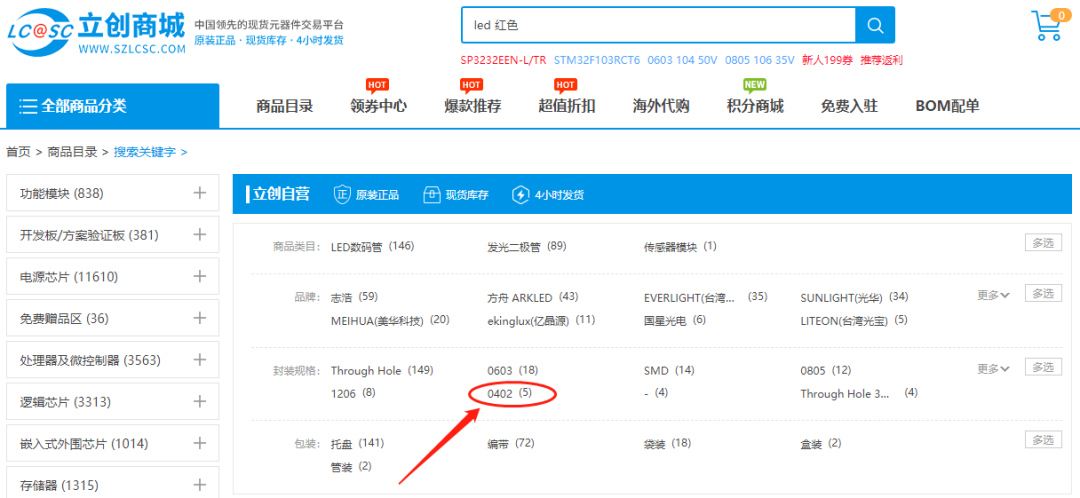This screenshot has height=498, width=1080.
Task: Click the SP3232EEN-L/TR hot search link
Action: [503, 60]
